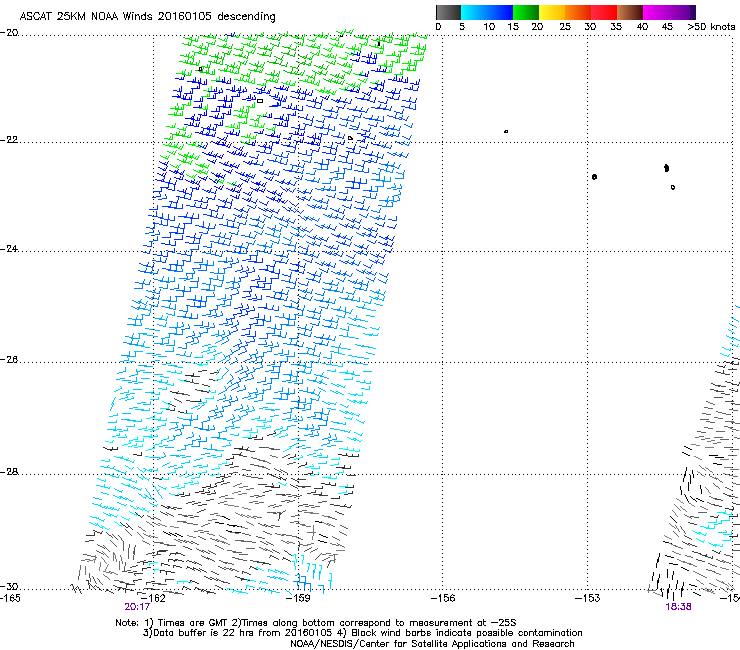Click the blue 10-15 knots legend segment
The width and height of the screenshot is (740, 650).
click(x=500, y=12)
